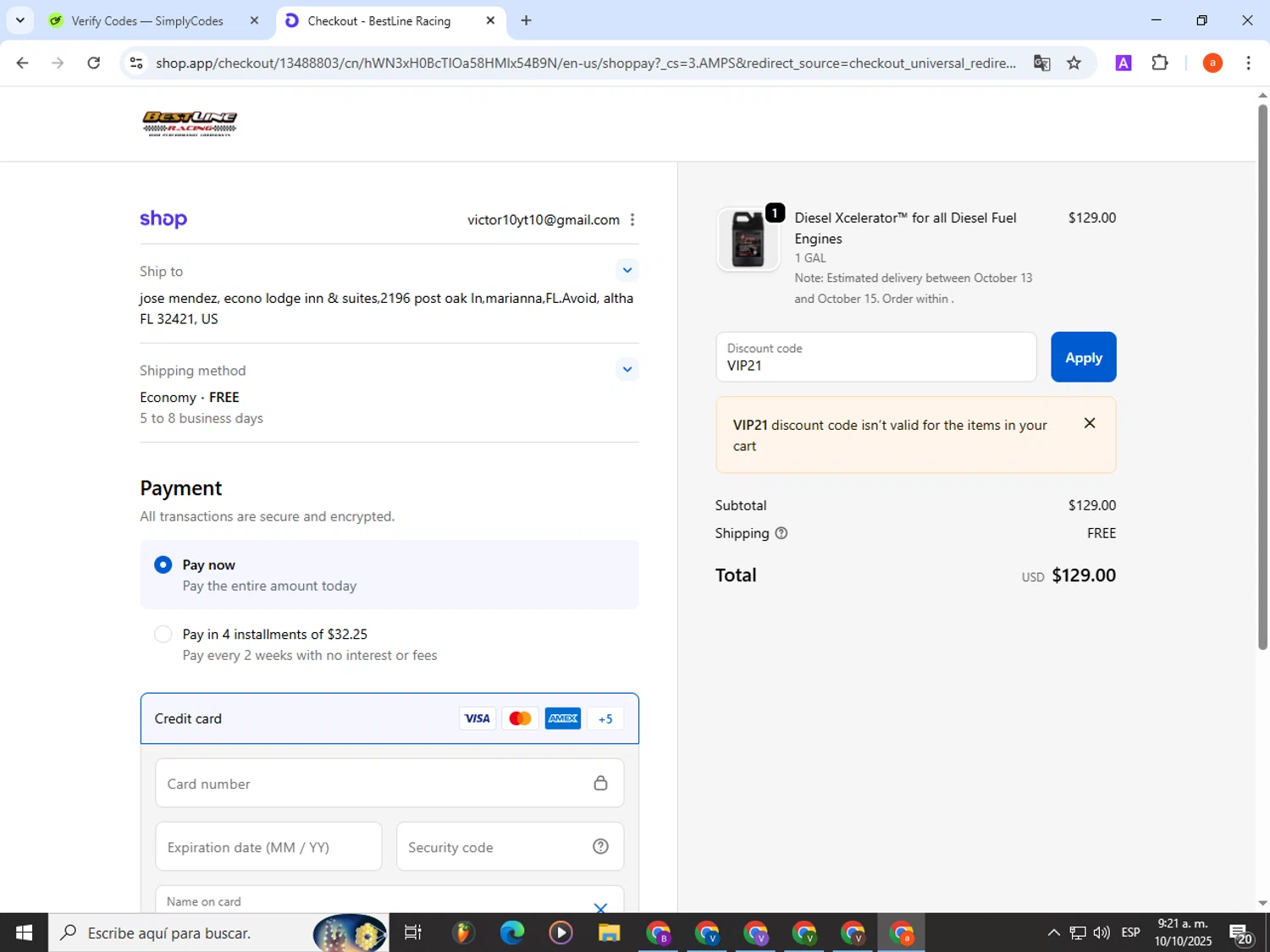Open the tab search dropdown arrow
This screenshot has width=1270, height=952.
click(x=19, y=20)
